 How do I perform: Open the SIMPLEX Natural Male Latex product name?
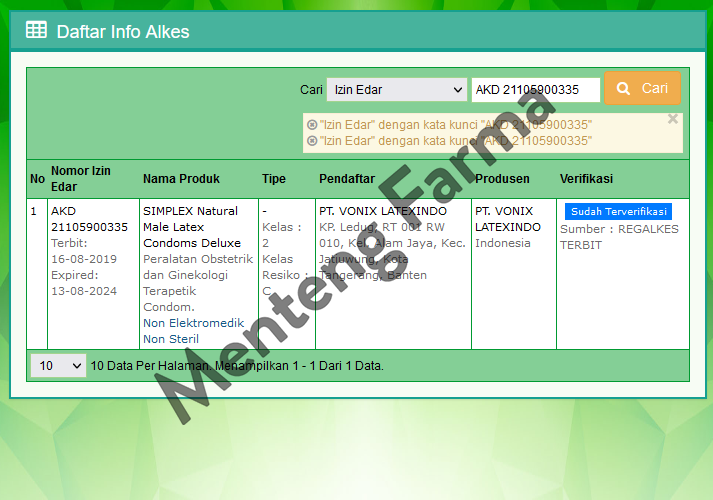pyautogui.click(x=191, y=227)
